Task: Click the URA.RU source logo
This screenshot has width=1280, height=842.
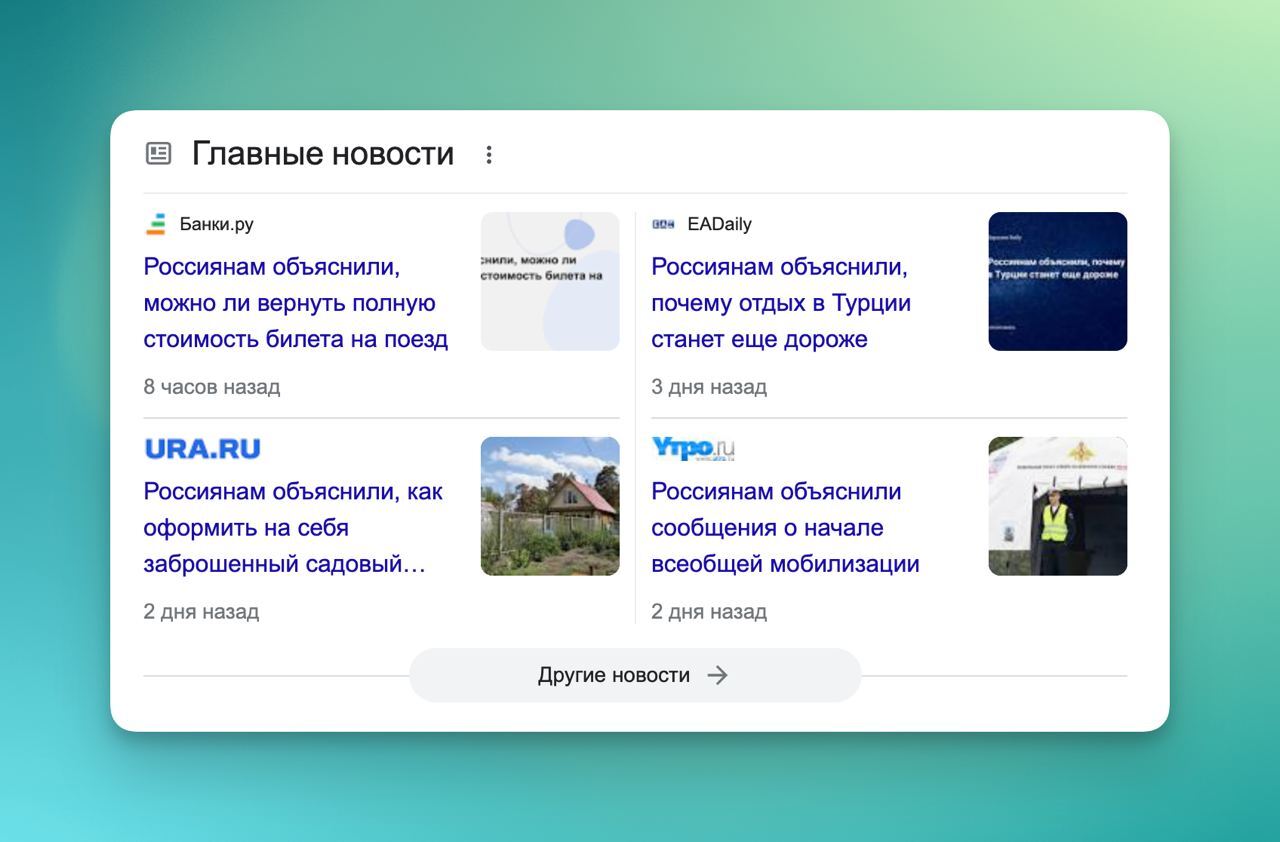Action: click(x=202, y=449)
